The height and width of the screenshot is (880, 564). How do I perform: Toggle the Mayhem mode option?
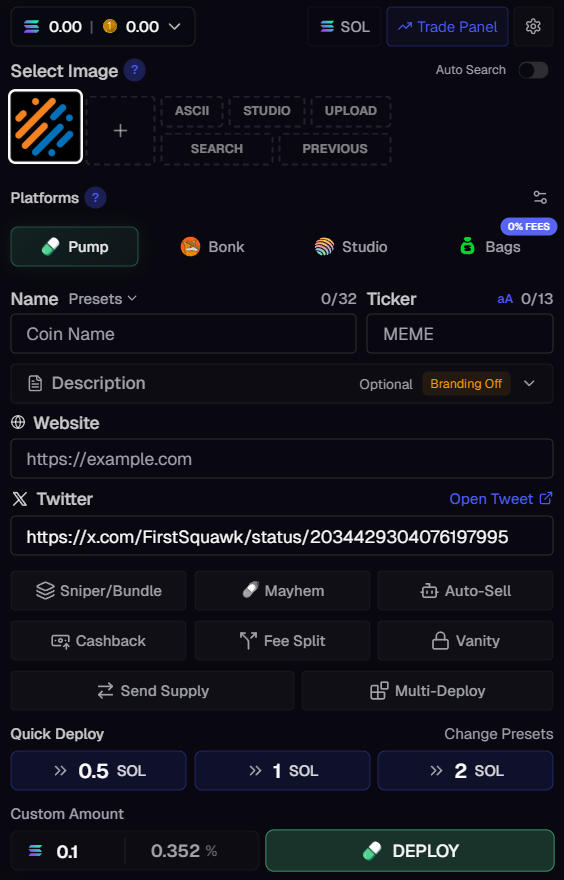pos(282,590)
